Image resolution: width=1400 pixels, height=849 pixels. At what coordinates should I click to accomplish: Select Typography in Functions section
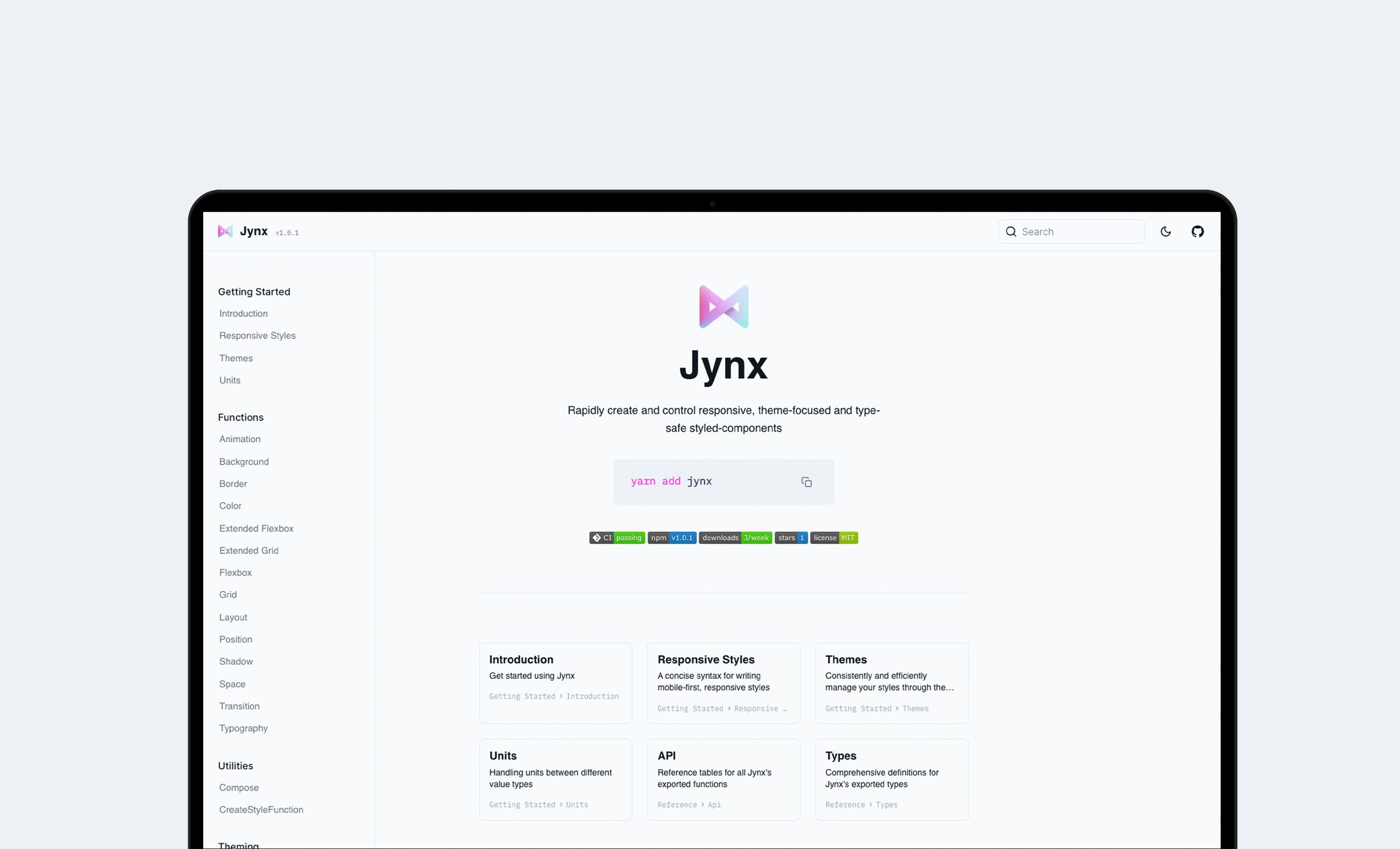click(243, 728)
